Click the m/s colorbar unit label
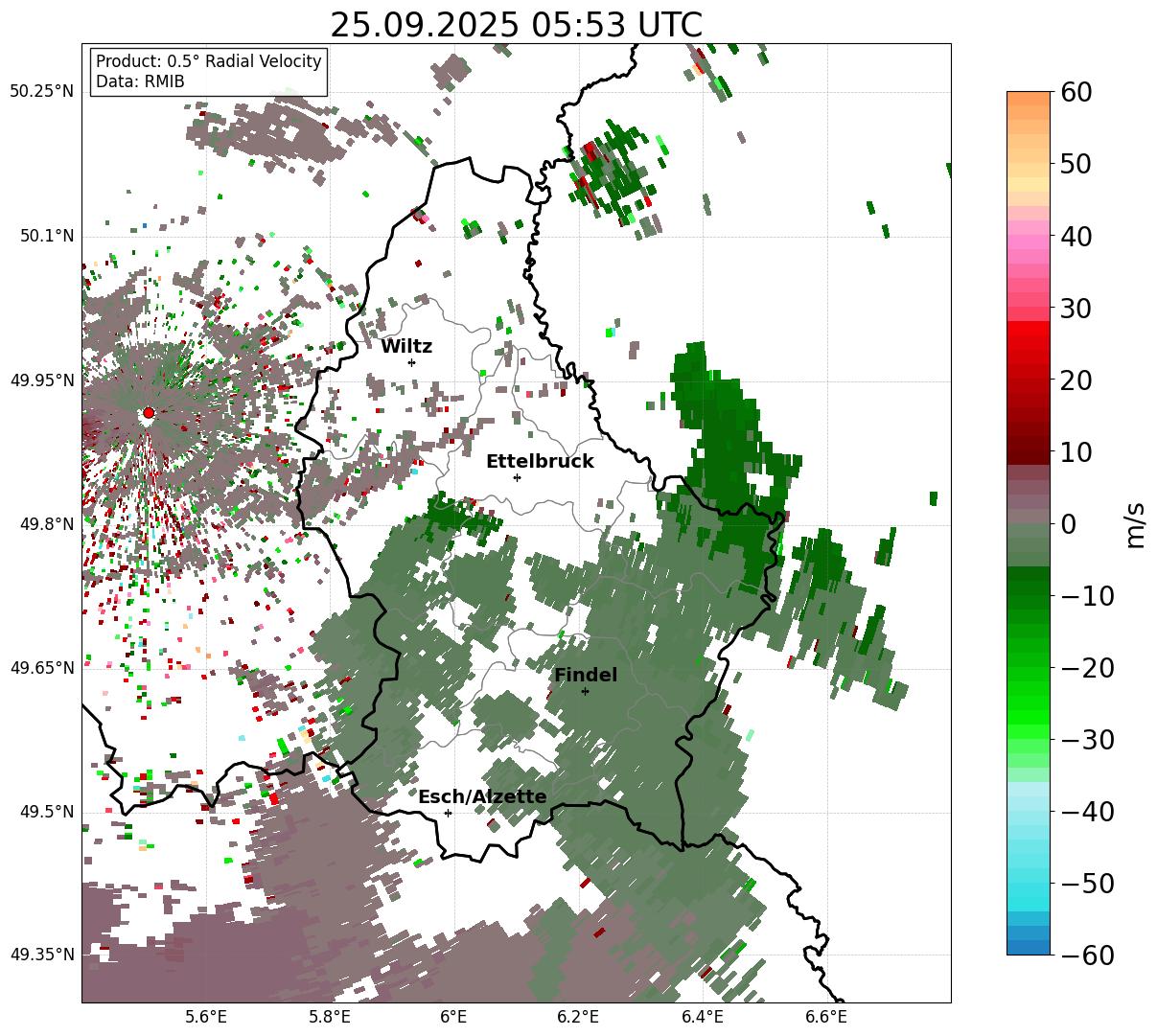The width and height of the screenshot is (1157, 1036). pos(1136,523)
